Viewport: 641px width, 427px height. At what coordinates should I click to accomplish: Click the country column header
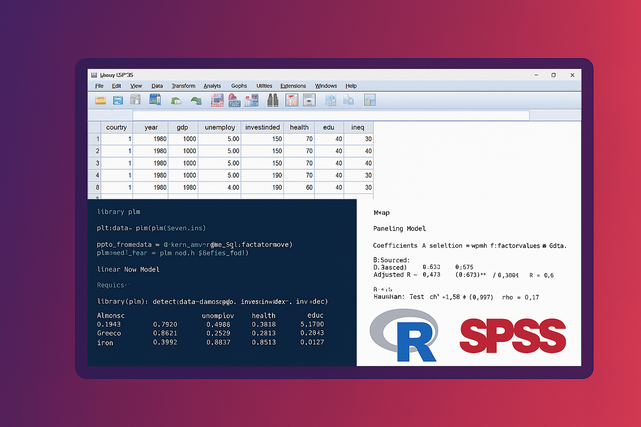pyautogui.click(x=117, y=127)
